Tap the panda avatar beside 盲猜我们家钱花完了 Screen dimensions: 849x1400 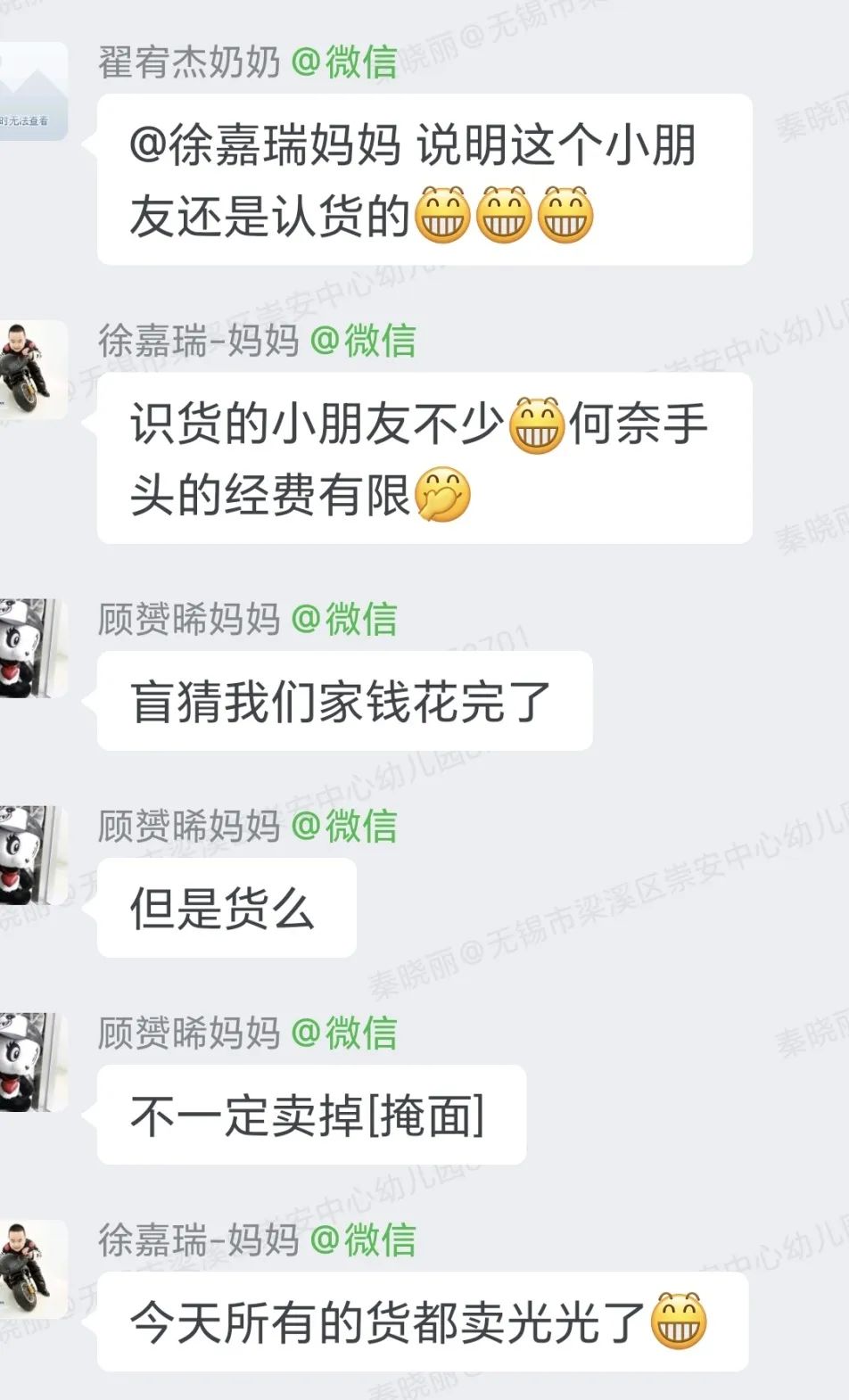tap(34, 647)
